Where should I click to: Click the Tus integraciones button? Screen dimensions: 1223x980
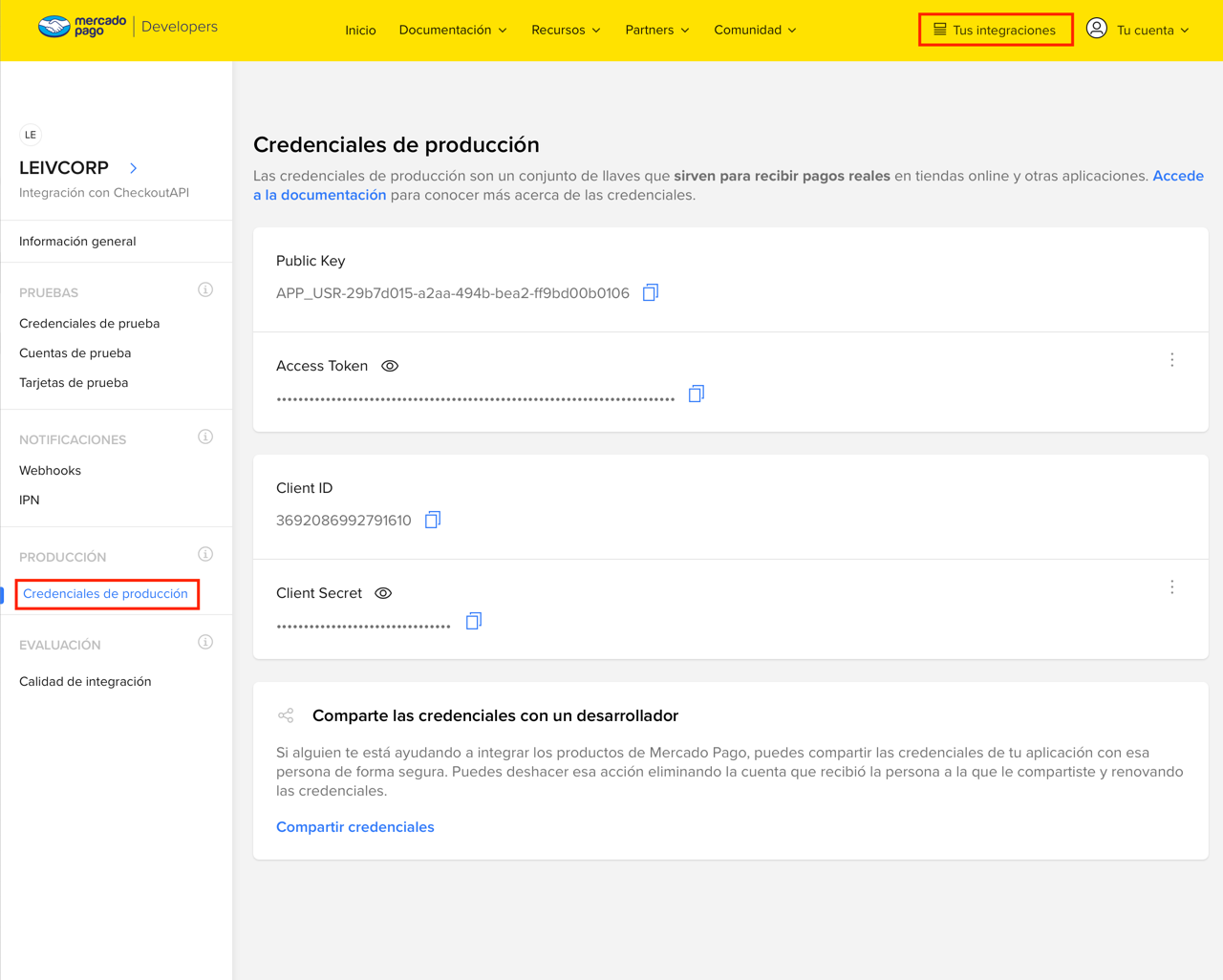point(996,30)
